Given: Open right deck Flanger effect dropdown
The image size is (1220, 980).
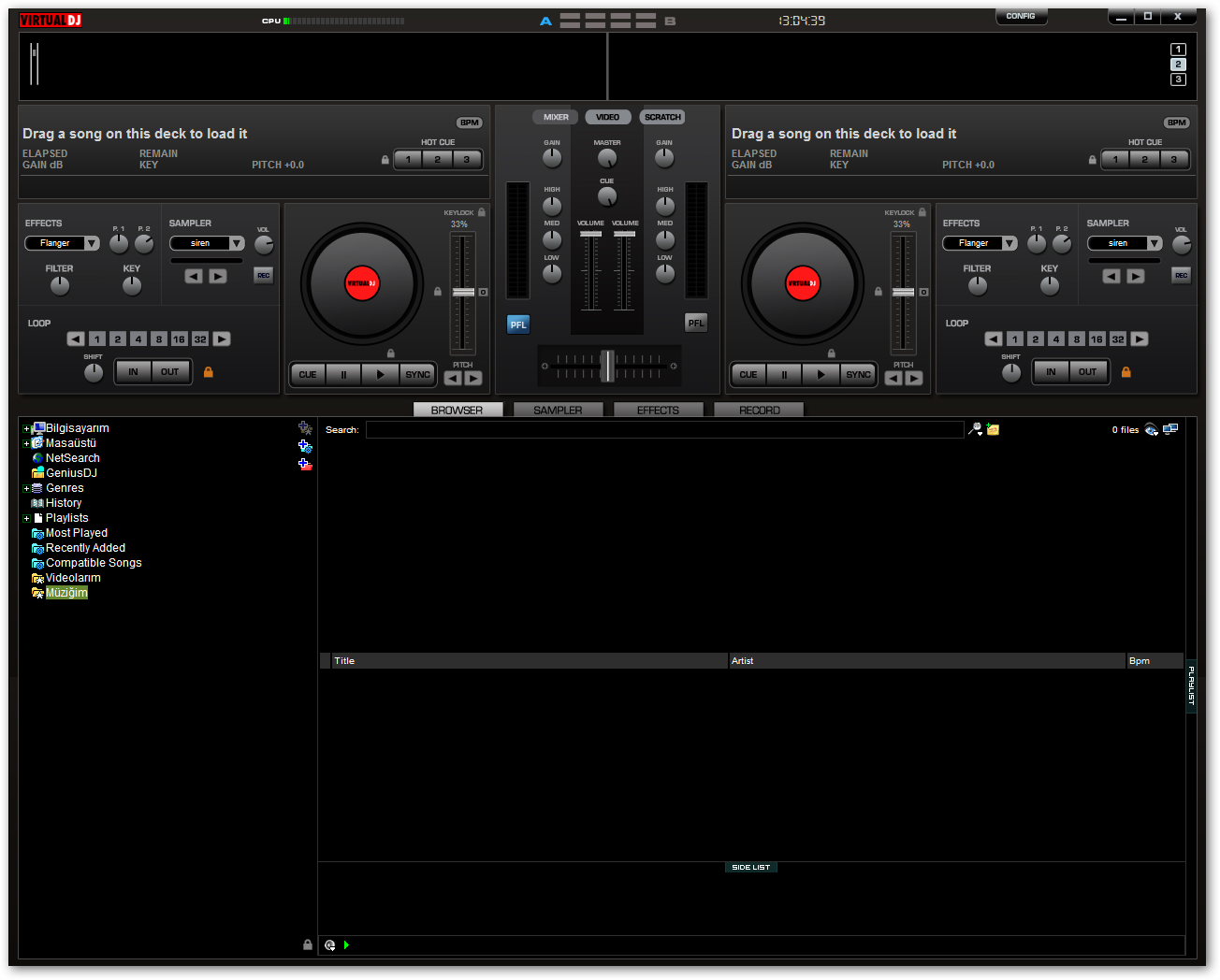Looking at the screenshot, I should [x=980, y=243].
